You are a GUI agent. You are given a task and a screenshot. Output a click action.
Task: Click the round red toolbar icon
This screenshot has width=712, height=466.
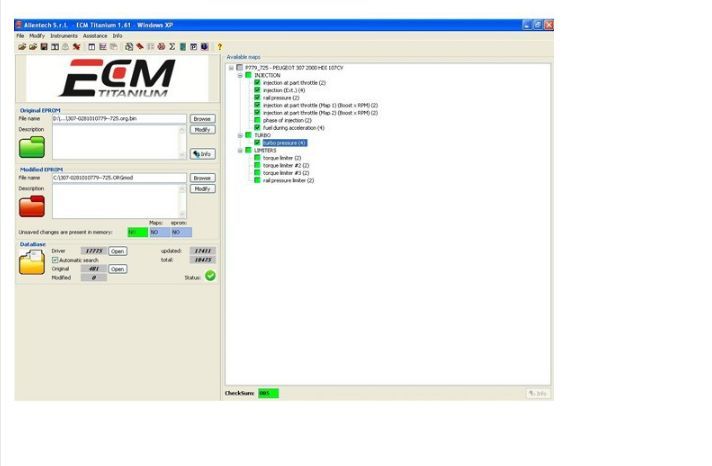click(x=161, y=47)
